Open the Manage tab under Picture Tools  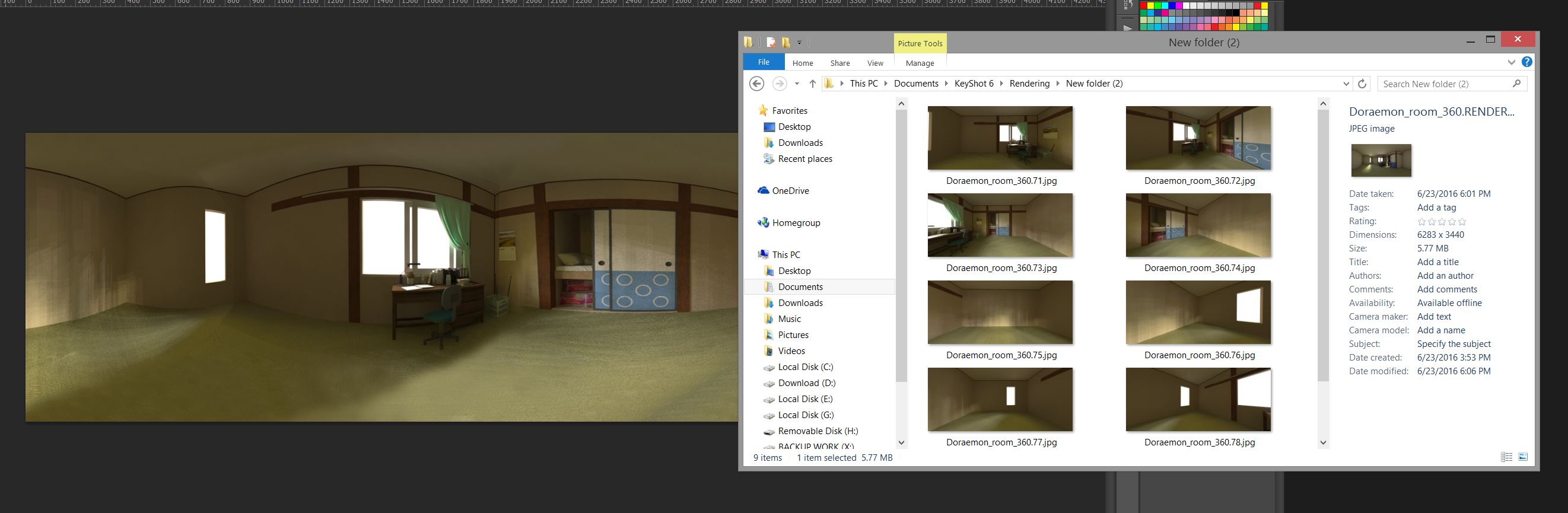(x=919, y=63)
